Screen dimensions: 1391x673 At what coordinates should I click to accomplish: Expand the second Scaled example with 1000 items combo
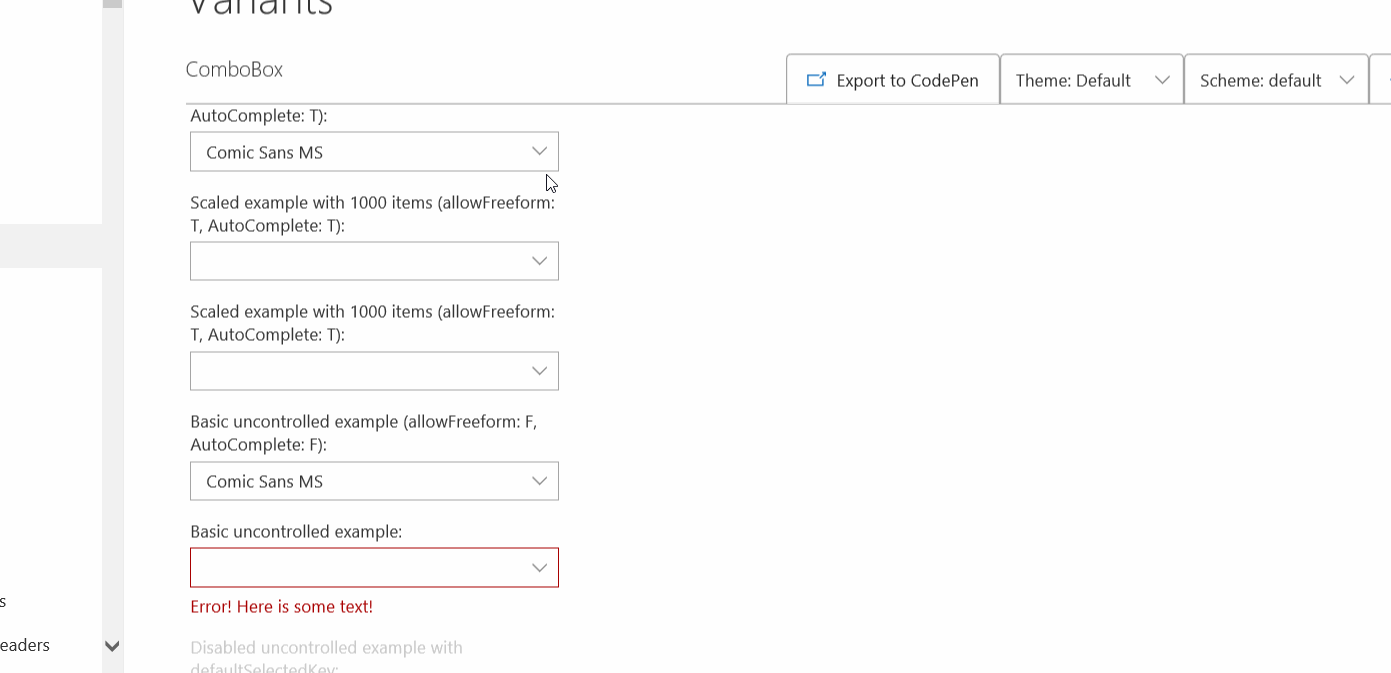point(539,371)
